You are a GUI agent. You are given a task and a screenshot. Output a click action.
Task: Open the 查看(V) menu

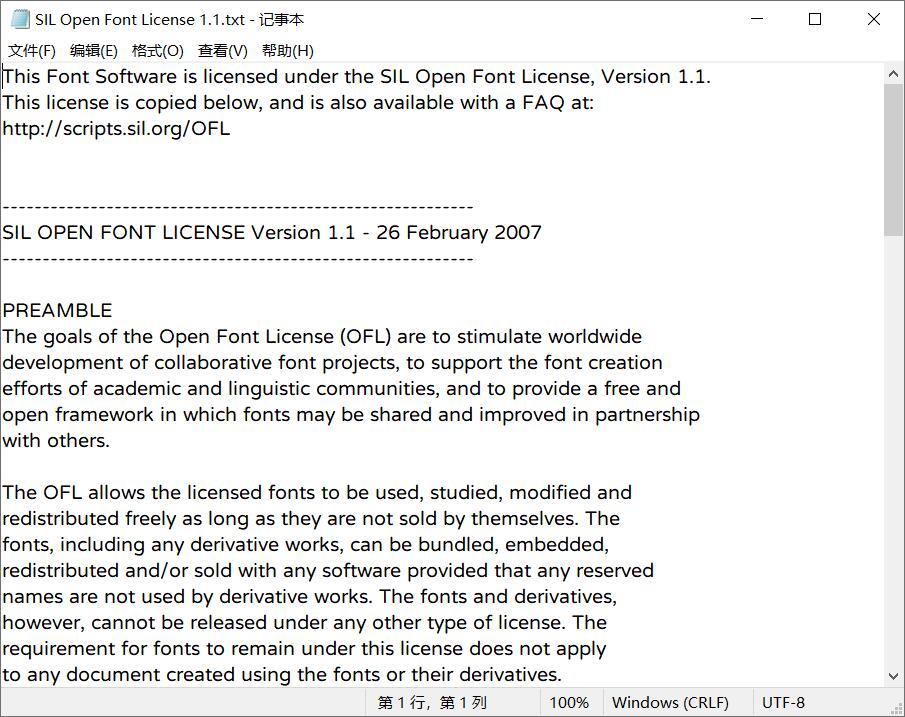pyautogui.click(x=223, y=51)
